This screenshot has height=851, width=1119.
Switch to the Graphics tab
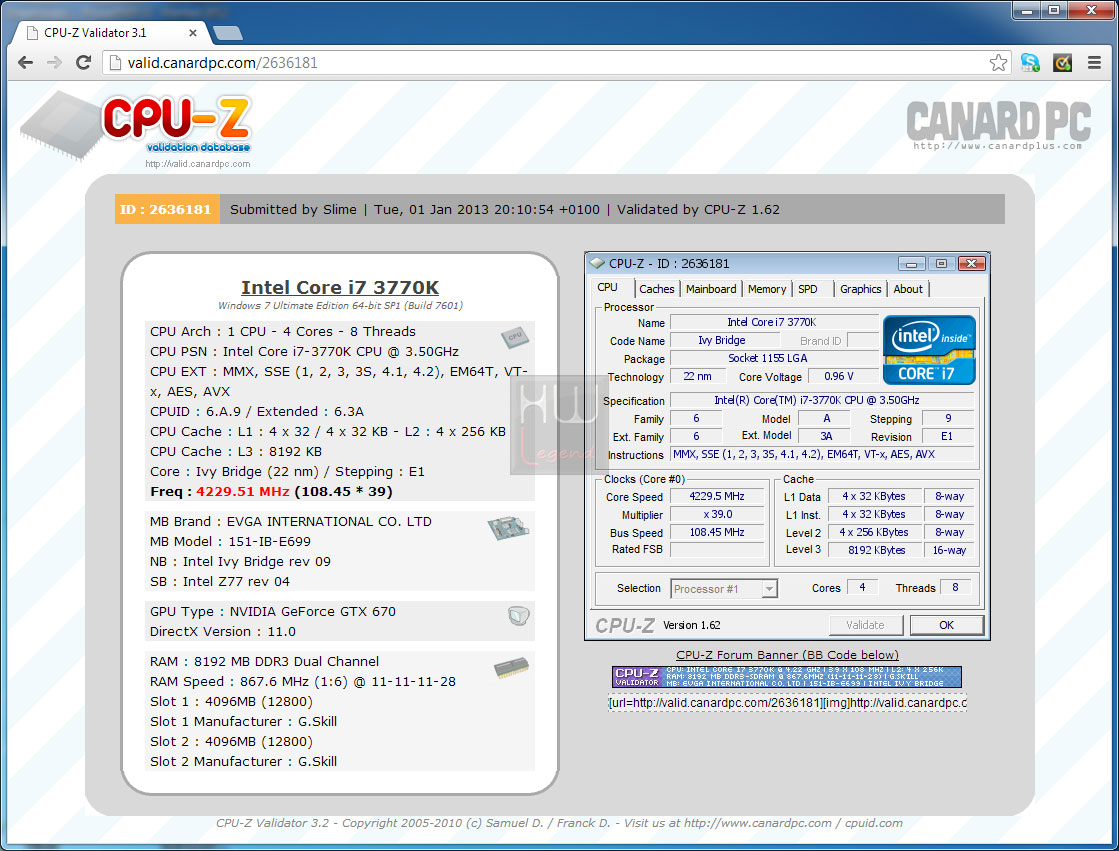click(x=860, y=289)
